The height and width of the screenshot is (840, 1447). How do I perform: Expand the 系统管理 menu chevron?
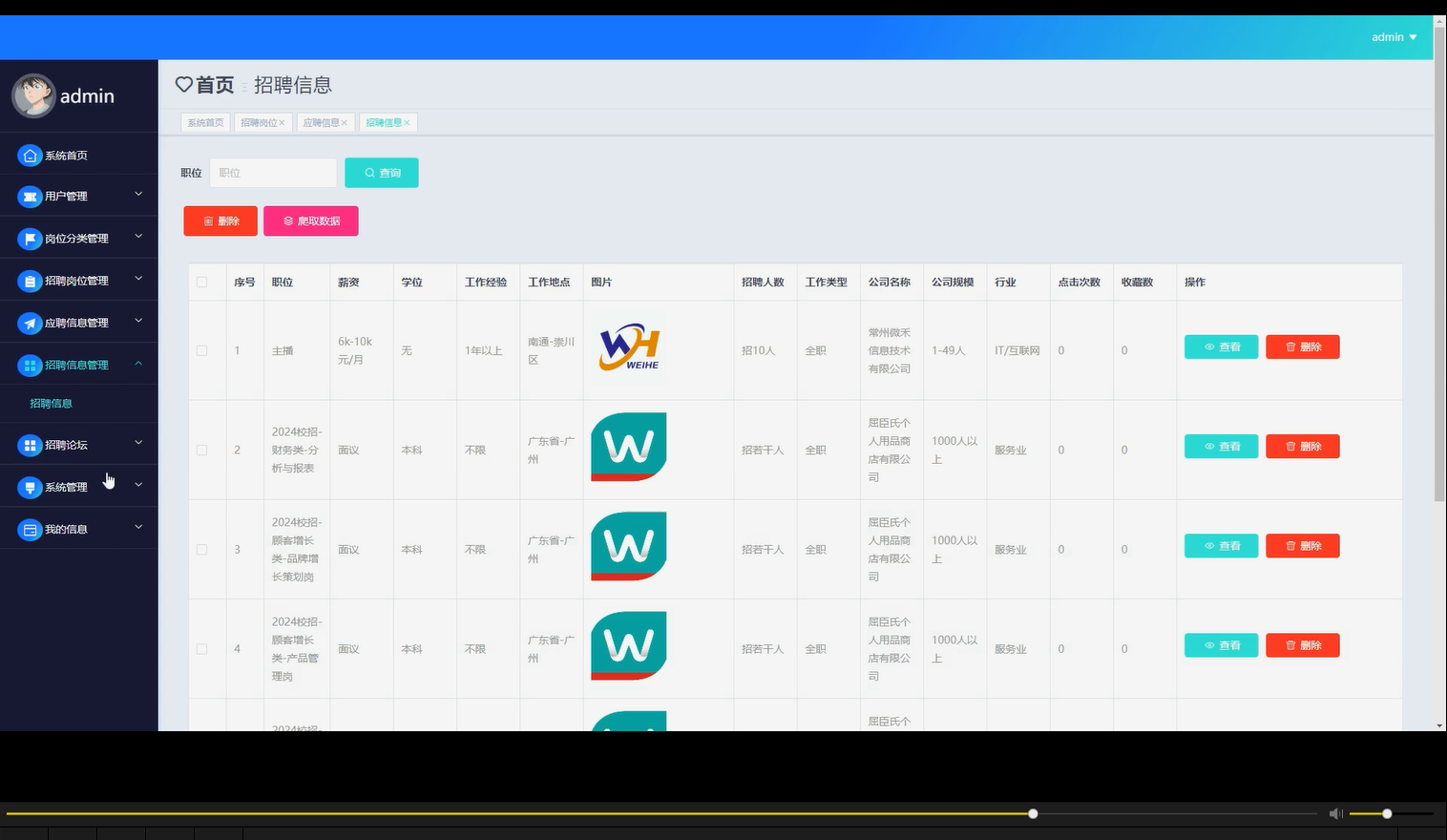138,484
